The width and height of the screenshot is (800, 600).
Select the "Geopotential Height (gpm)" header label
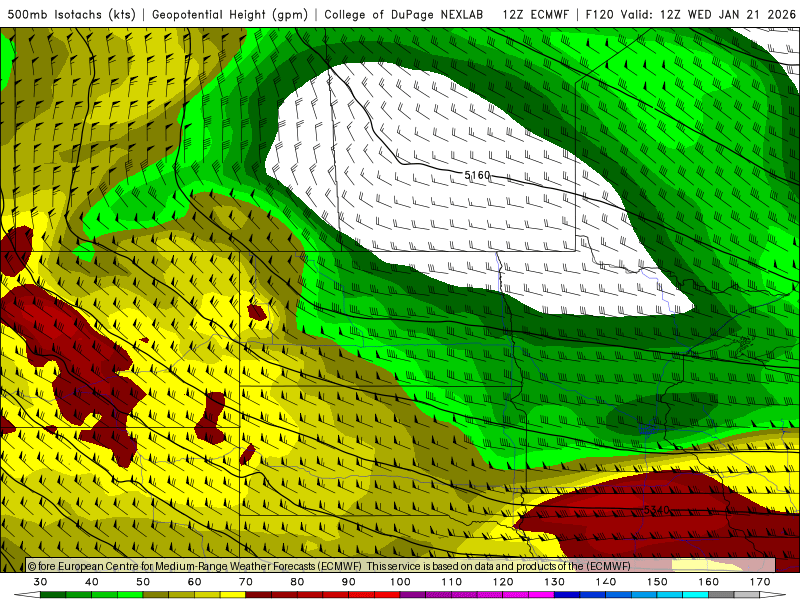[x=230, y=14]
